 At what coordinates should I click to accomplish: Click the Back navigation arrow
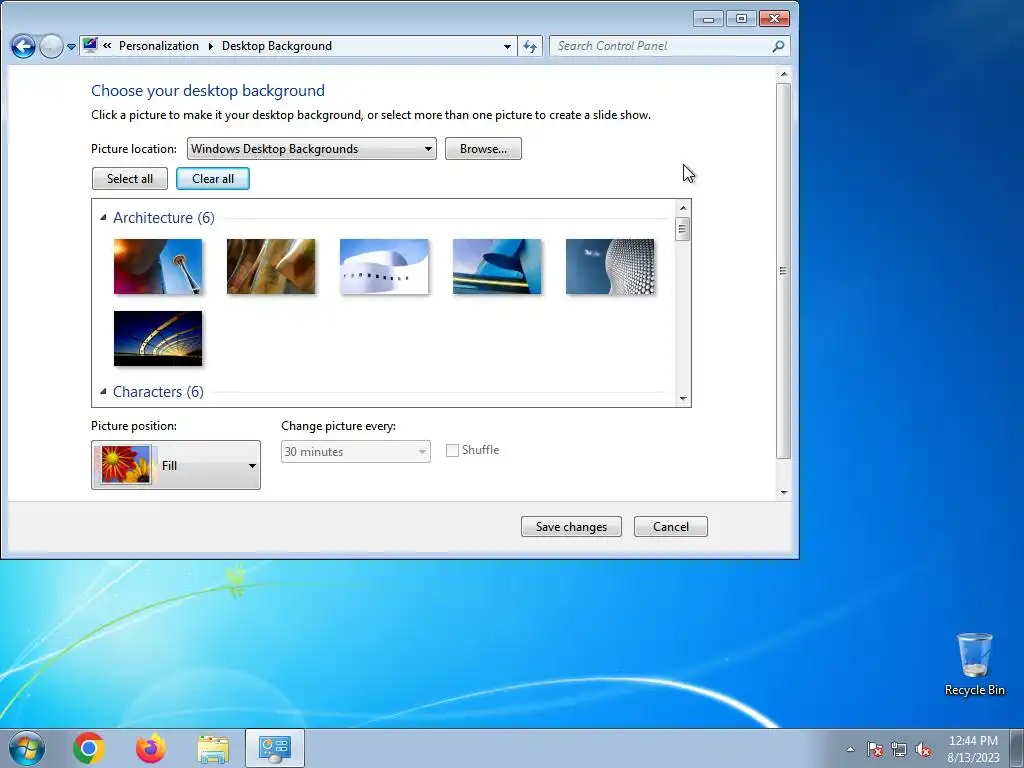pyautogui.click(x=24, y=46)
